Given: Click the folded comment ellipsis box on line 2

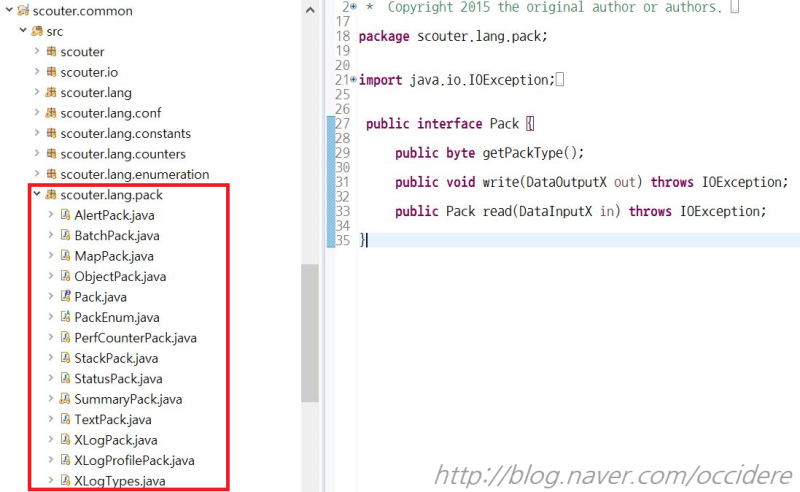Looking at the screenshot, I should click(734, 7).
